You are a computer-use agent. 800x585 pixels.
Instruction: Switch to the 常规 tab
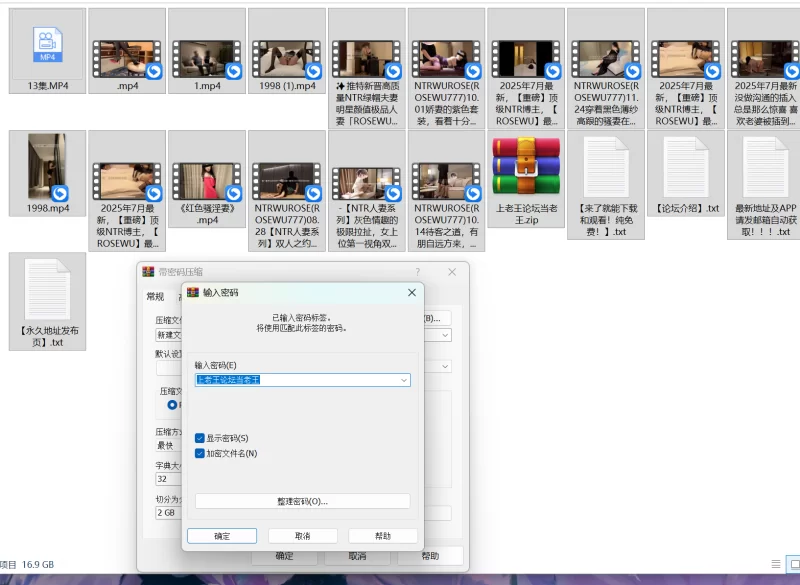pyautogui.click(x=155, y=296)
